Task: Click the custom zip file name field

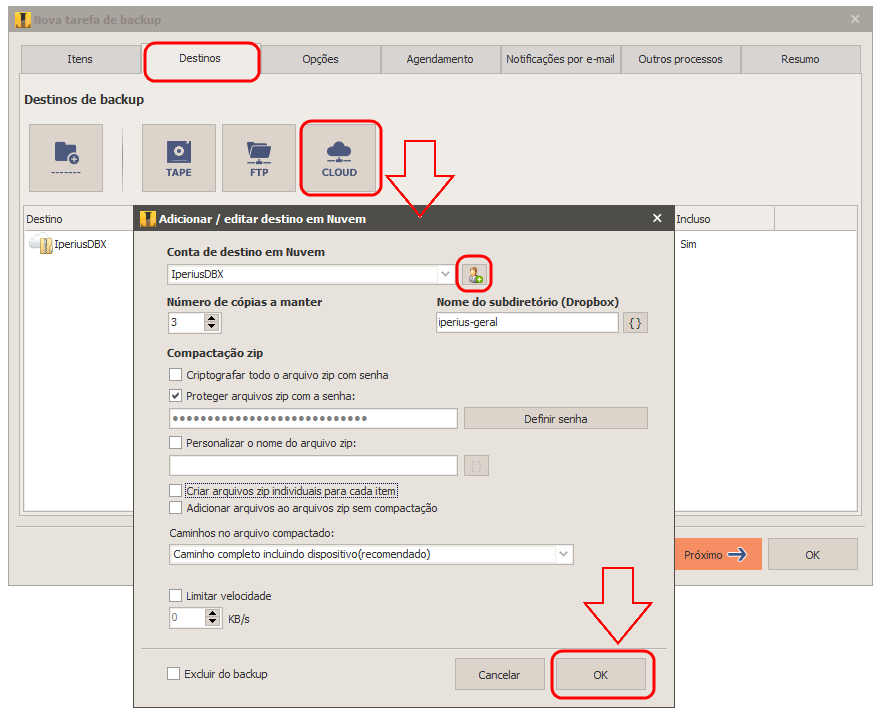Action: [313, 466]
